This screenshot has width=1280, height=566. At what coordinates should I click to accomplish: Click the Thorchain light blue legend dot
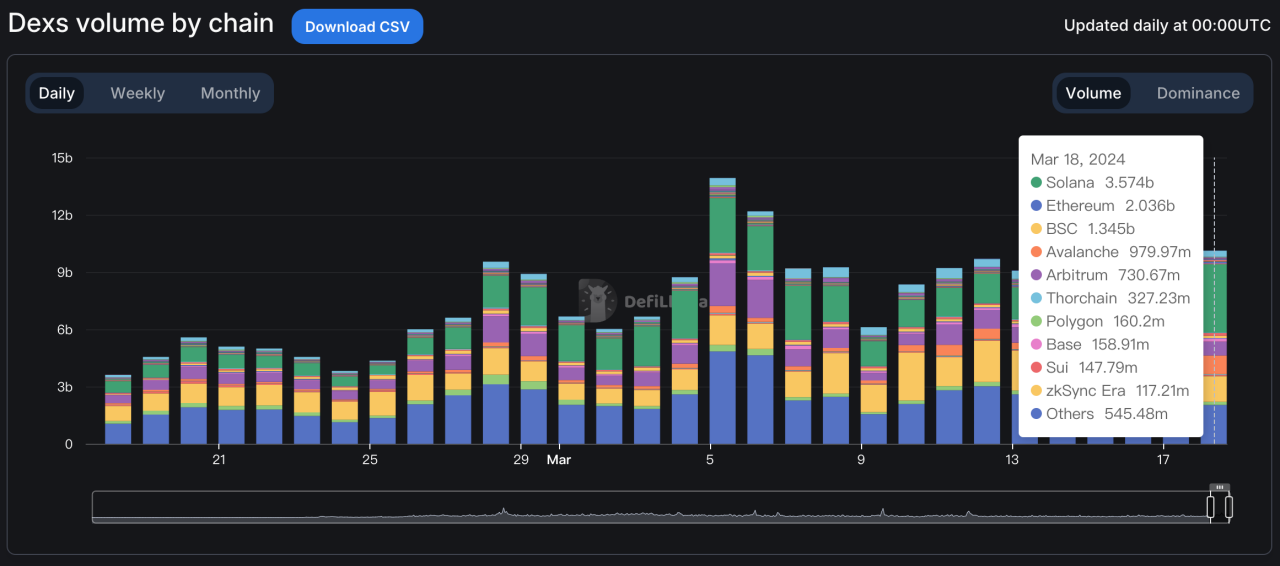1036,298
